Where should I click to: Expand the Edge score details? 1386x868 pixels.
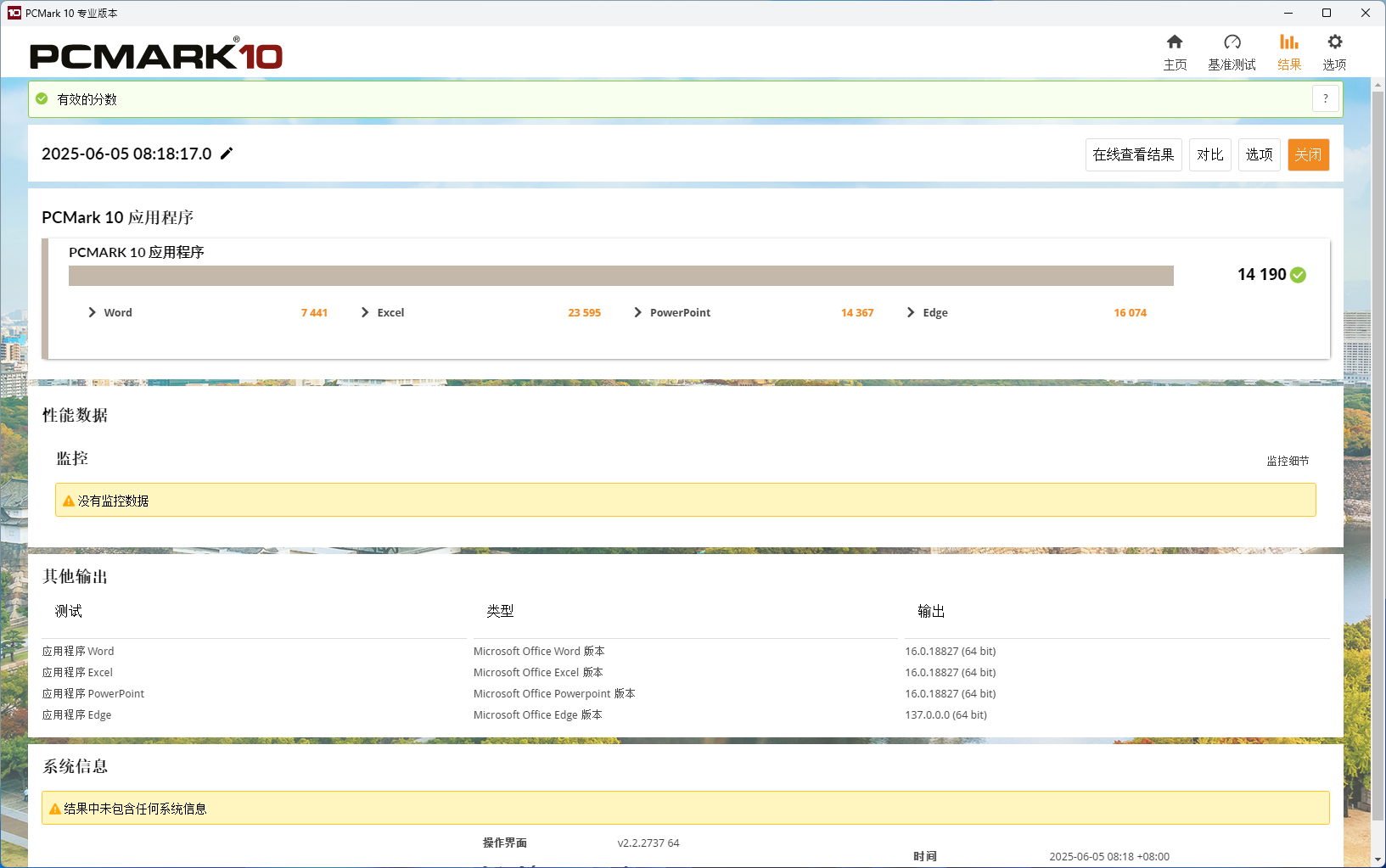pos(911,312)
